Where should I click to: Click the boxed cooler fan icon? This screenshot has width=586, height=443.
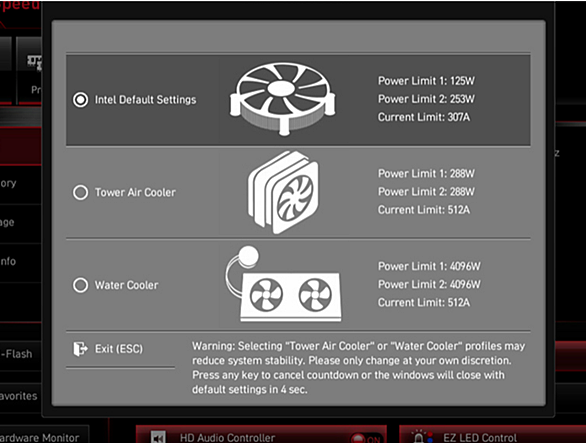coord(282,99)
